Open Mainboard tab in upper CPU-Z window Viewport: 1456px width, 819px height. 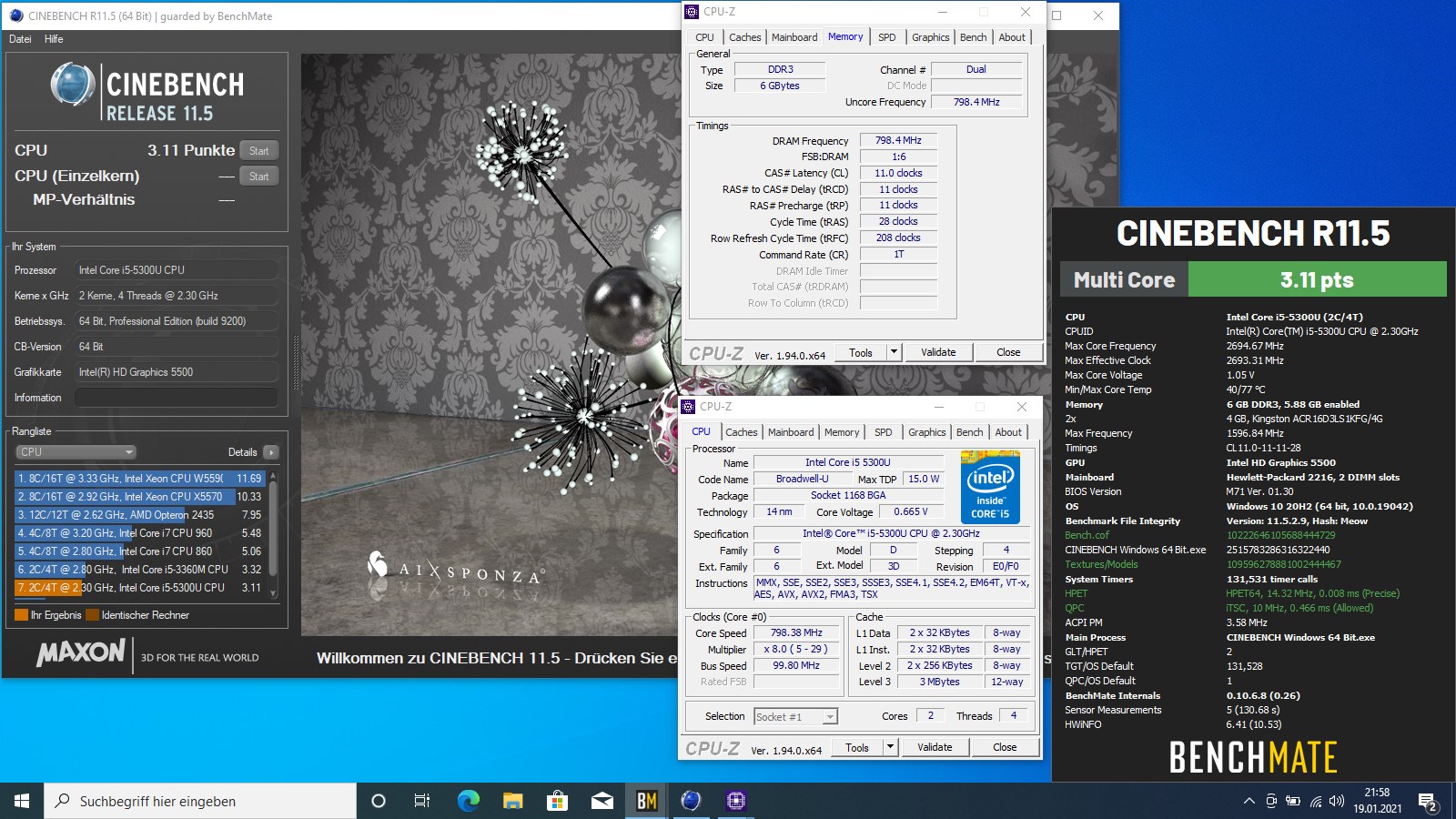(x=794, y=37)
